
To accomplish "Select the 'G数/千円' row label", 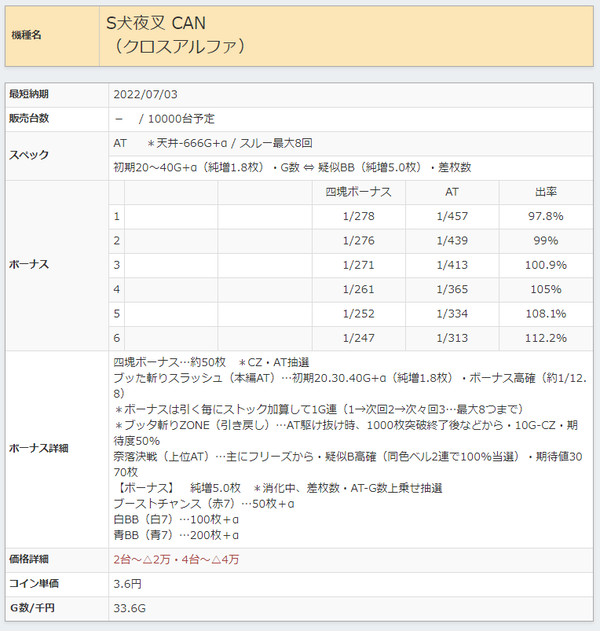I will point(32,608).
